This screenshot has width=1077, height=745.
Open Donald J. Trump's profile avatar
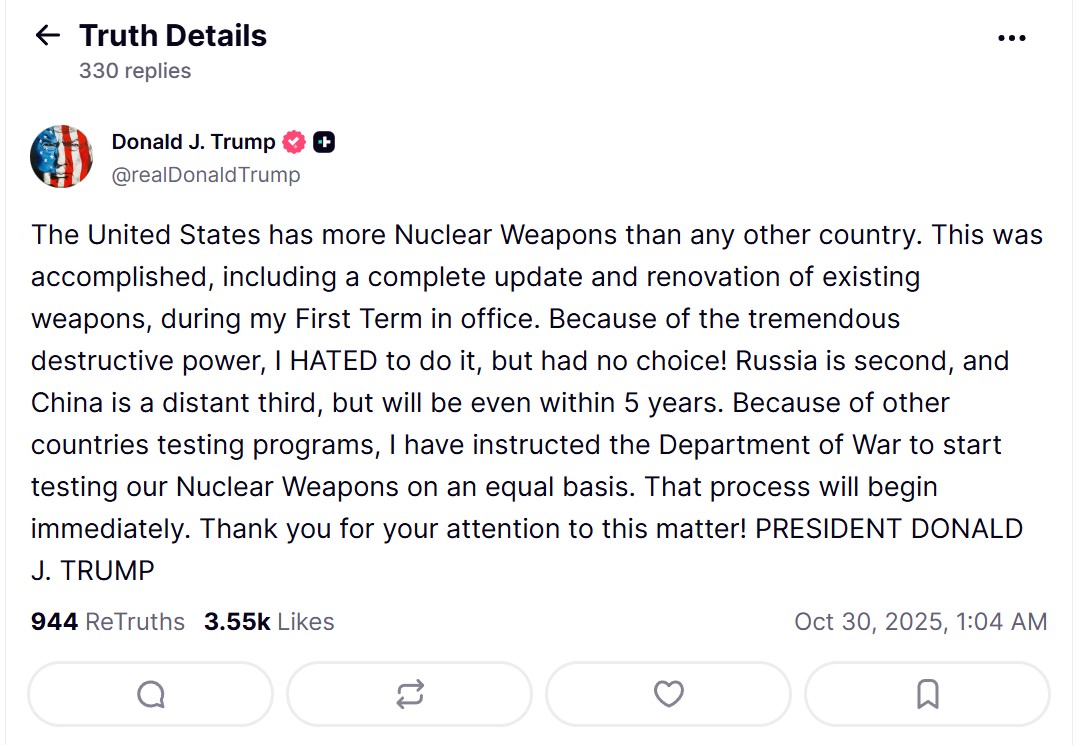(61, 157)
